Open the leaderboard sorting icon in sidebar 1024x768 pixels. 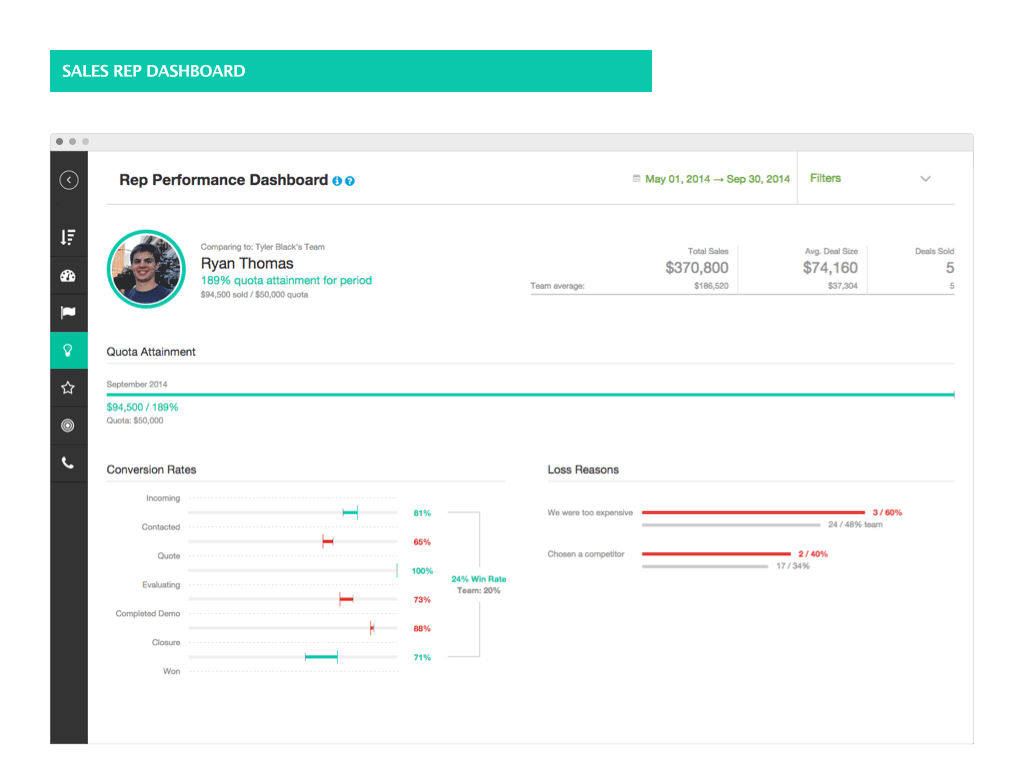(68, 237)
